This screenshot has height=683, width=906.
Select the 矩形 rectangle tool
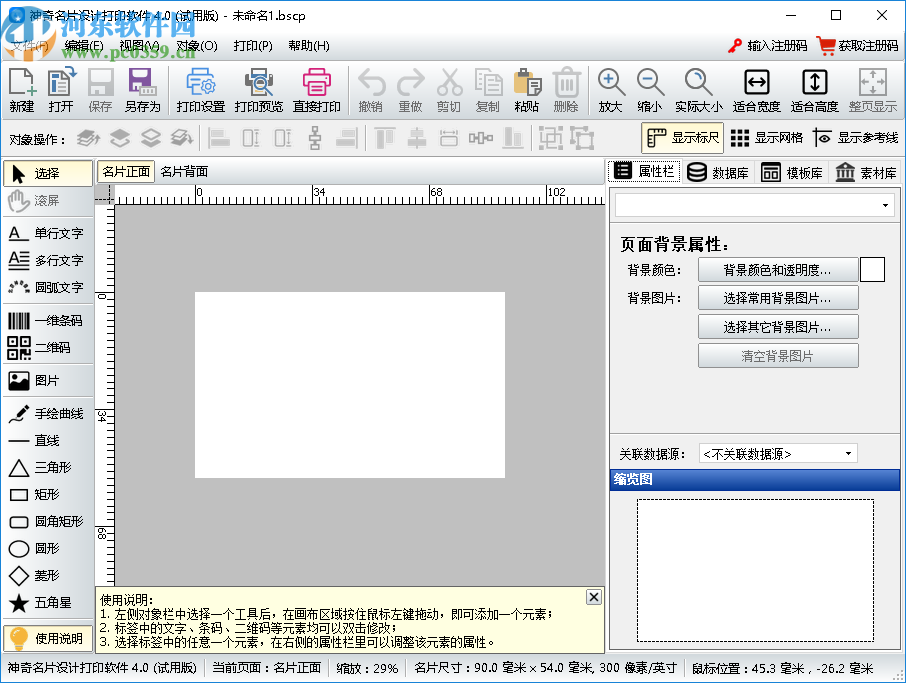(x=48, y=494)
